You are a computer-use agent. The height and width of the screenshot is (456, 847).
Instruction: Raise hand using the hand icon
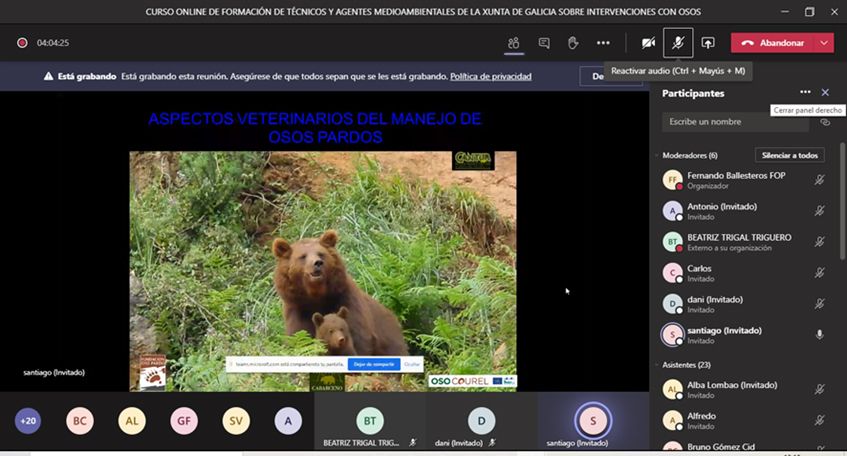click(573, 43)
